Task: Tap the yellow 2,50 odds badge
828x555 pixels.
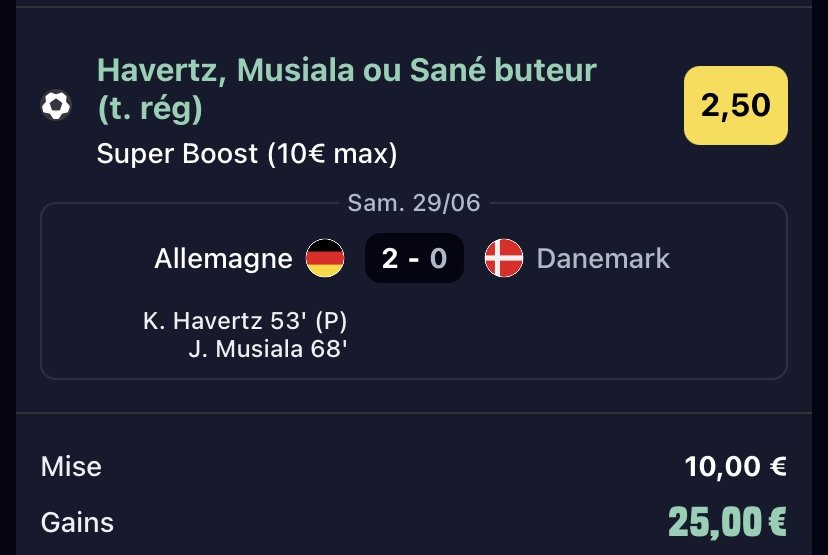Action: pyautogui.click(x=736, y=105)
